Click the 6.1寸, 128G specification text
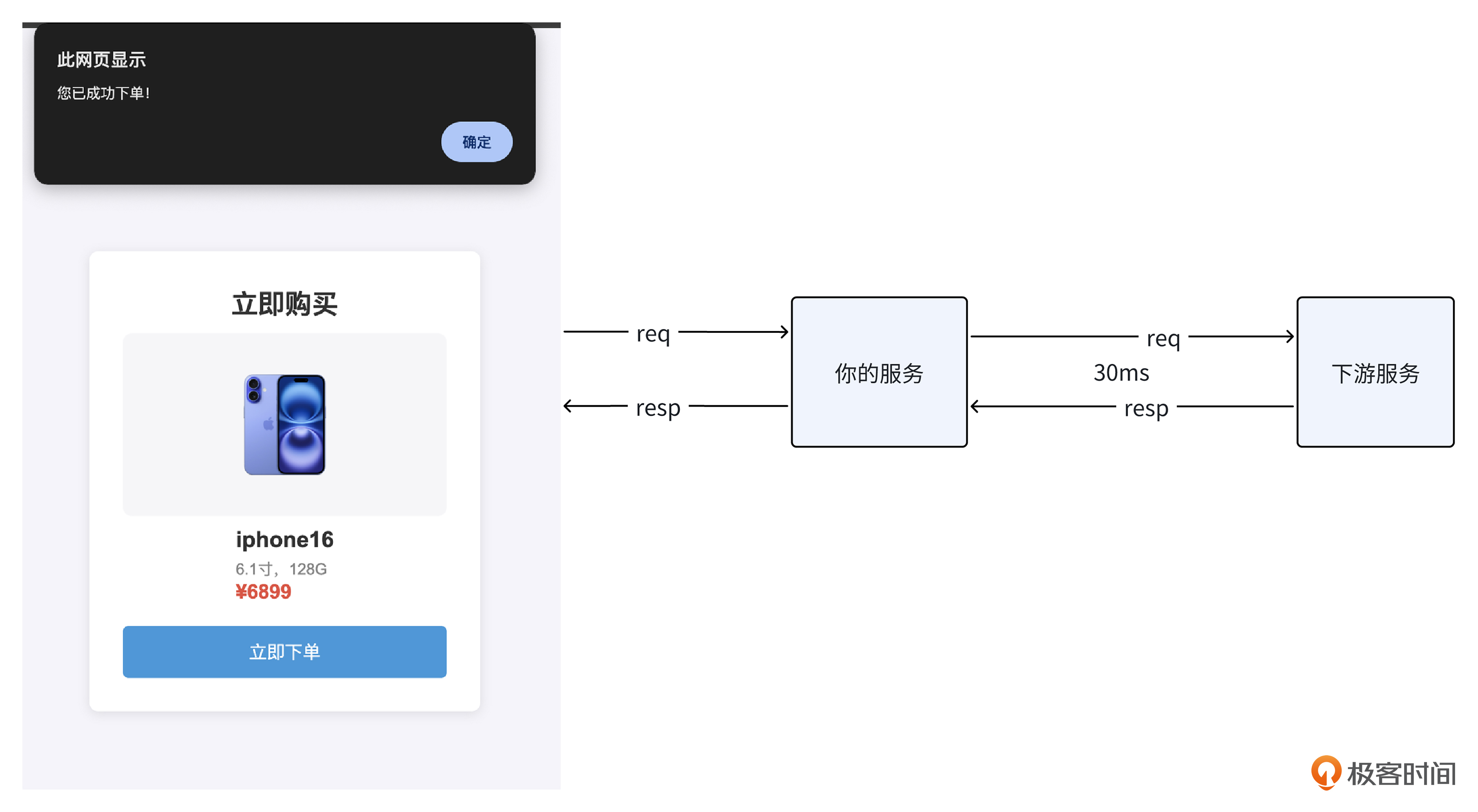The height and width of the screenshot is (812, 1478). (x=280, y=568)
